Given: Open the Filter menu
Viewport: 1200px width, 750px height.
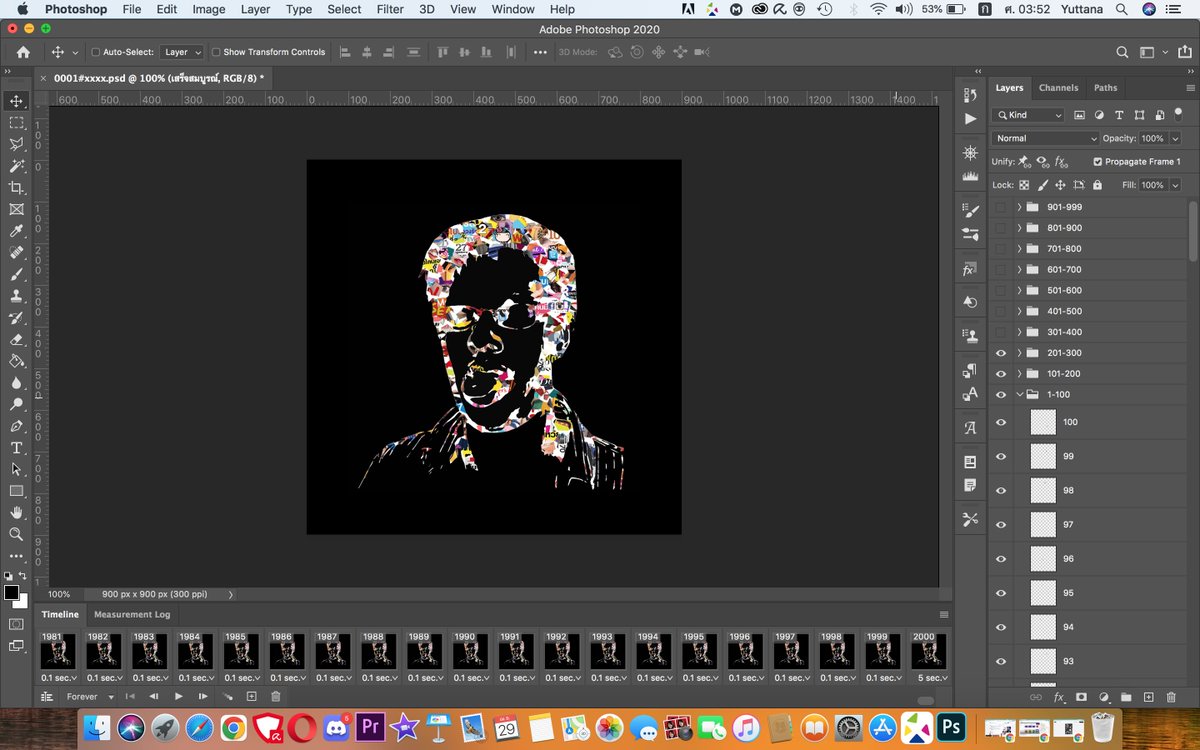Looking at the screenshot, I should (x=390, y=9).
